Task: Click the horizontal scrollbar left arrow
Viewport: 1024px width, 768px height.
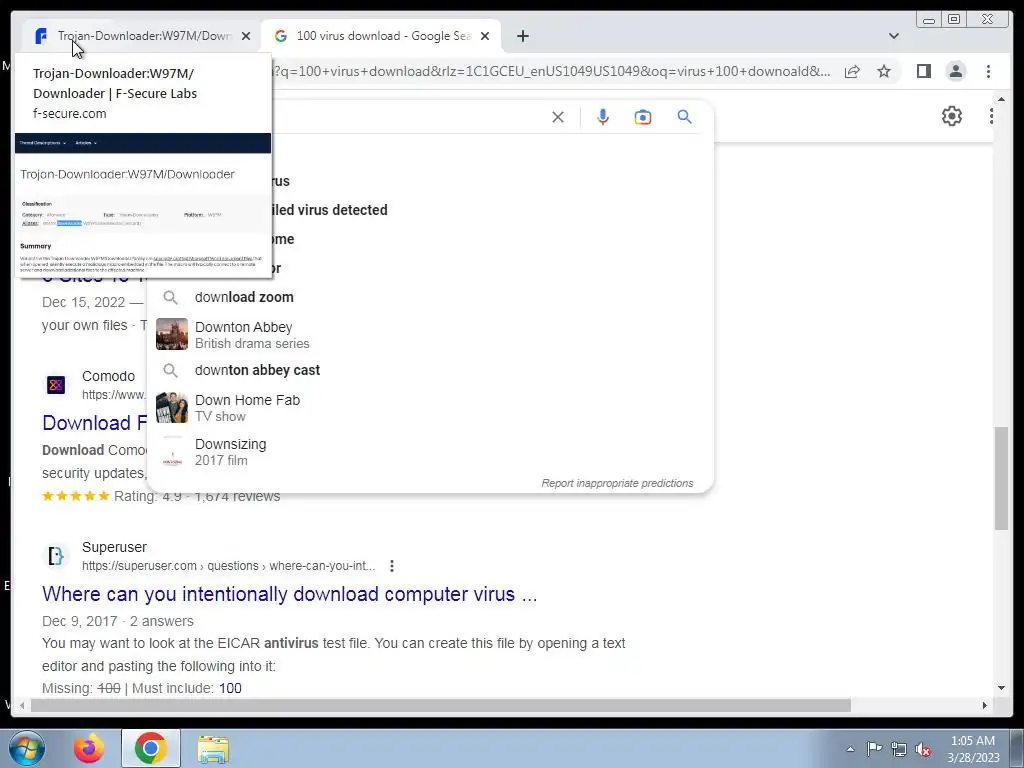Action: click(x=22, y=705)
